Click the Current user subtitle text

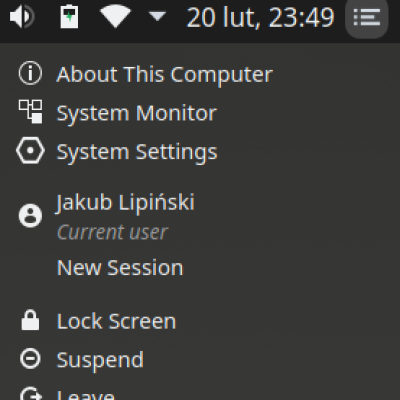pos(112,232)
